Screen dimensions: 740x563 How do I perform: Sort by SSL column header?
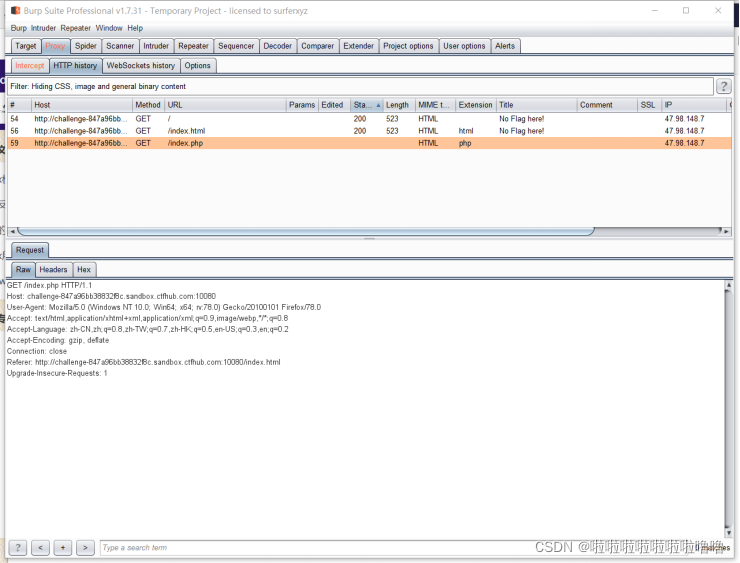click(x=649, y=105)
